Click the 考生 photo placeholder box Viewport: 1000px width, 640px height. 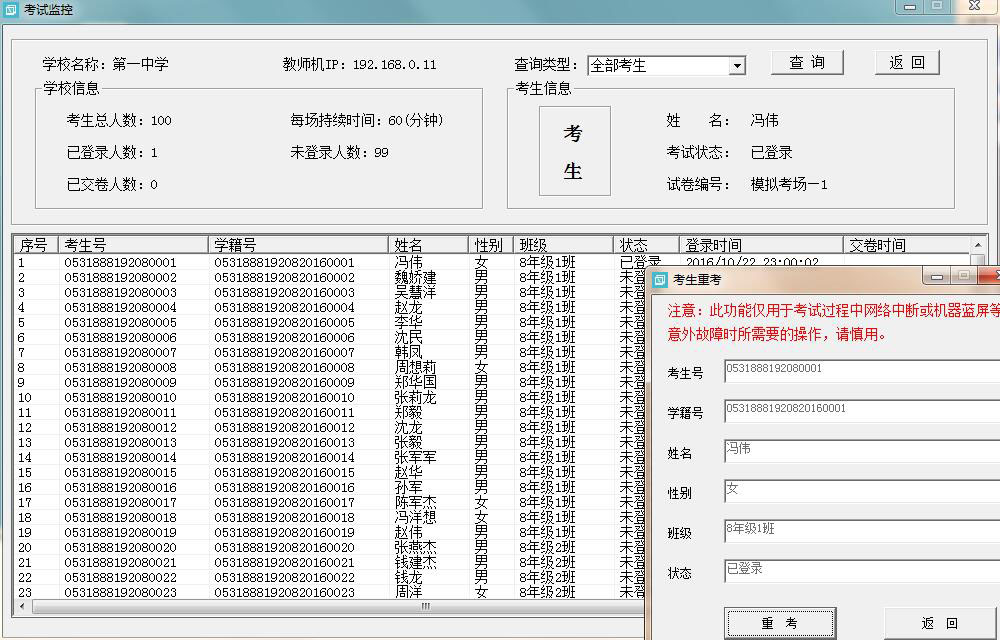click(x=574, y=151)
